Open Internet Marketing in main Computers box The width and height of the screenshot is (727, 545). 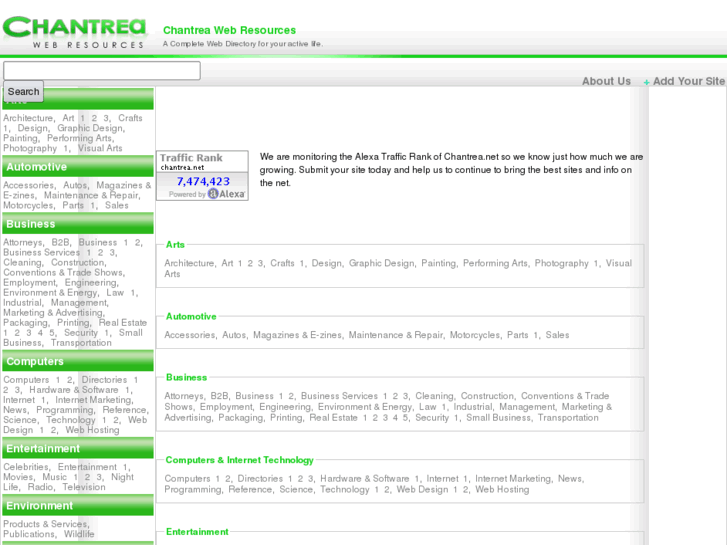click(513, 478)
